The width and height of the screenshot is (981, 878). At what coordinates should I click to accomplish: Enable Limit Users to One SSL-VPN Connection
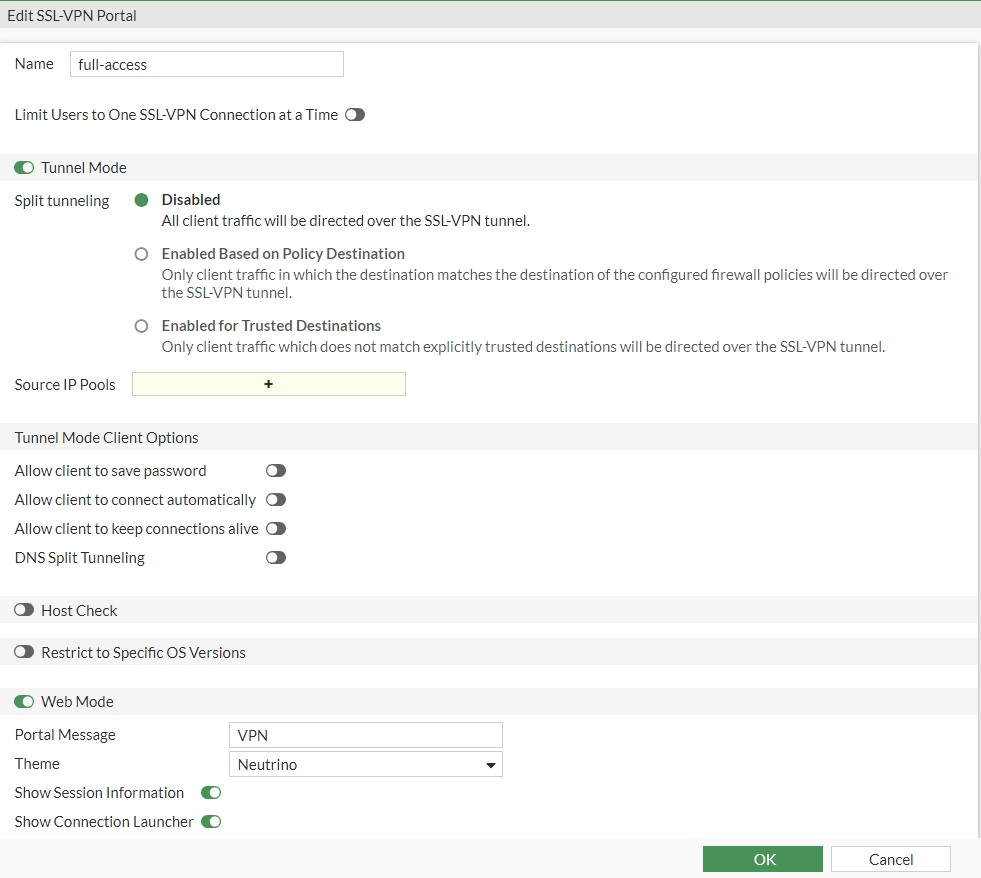tap(355, 115)
